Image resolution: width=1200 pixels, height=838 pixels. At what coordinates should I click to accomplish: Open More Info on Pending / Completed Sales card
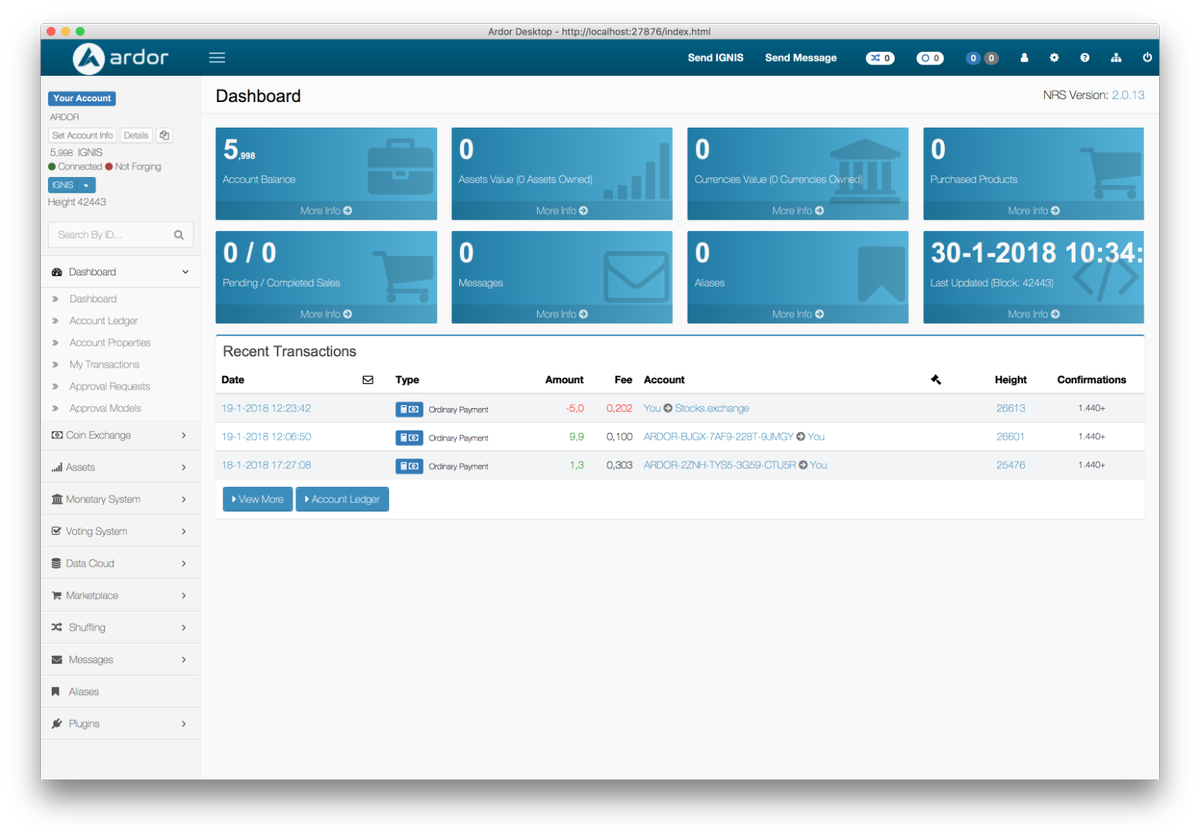point(326,314)
